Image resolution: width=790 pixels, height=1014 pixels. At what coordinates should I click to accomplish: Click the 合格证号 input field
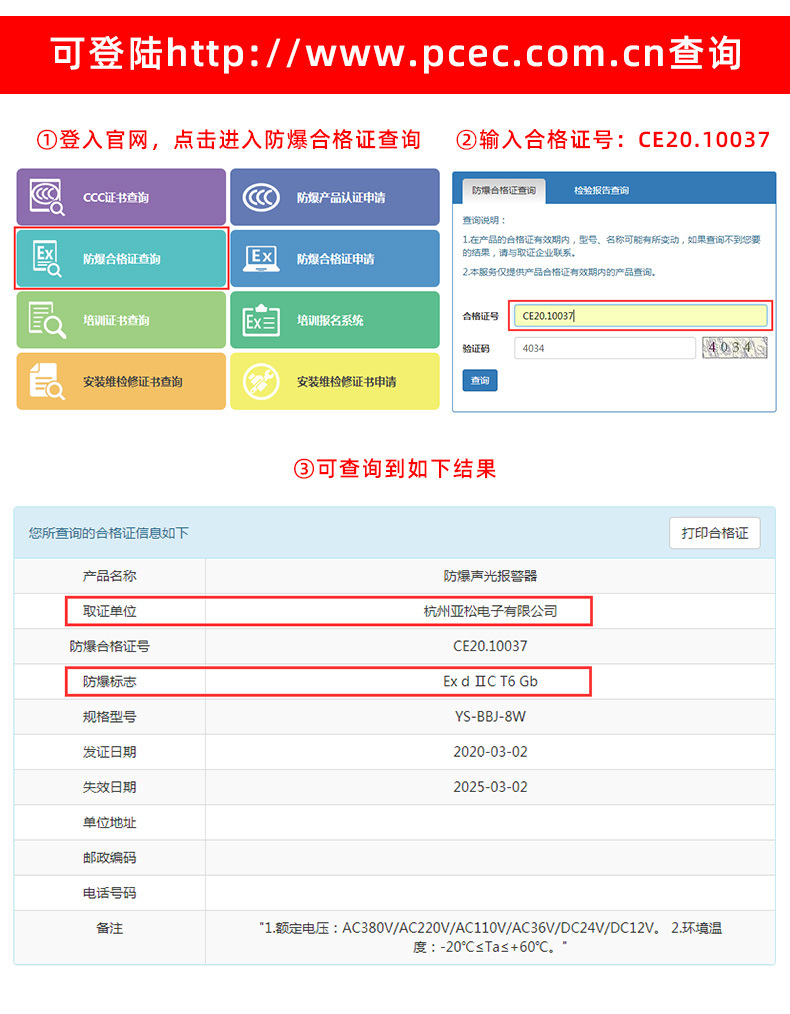tap(639, 316)
